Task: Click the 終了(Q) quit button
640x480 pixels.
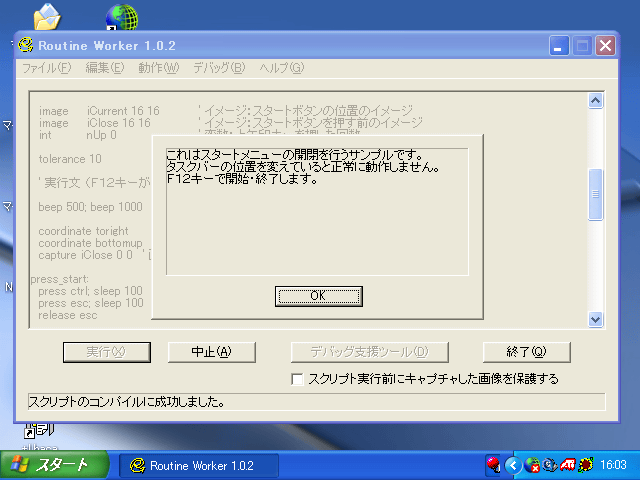Action: (x=526, y=352)
